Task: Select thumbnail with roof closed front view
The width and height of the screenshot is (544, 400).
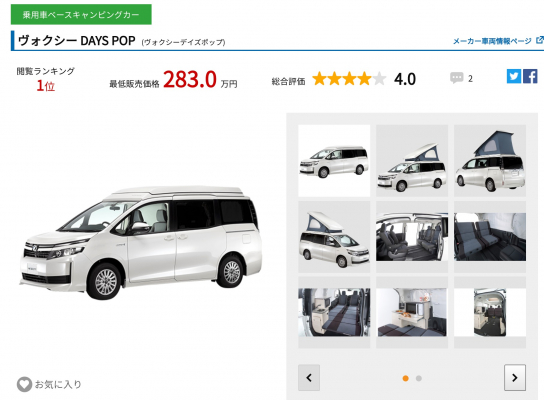Action: click(x=334, y=161)
